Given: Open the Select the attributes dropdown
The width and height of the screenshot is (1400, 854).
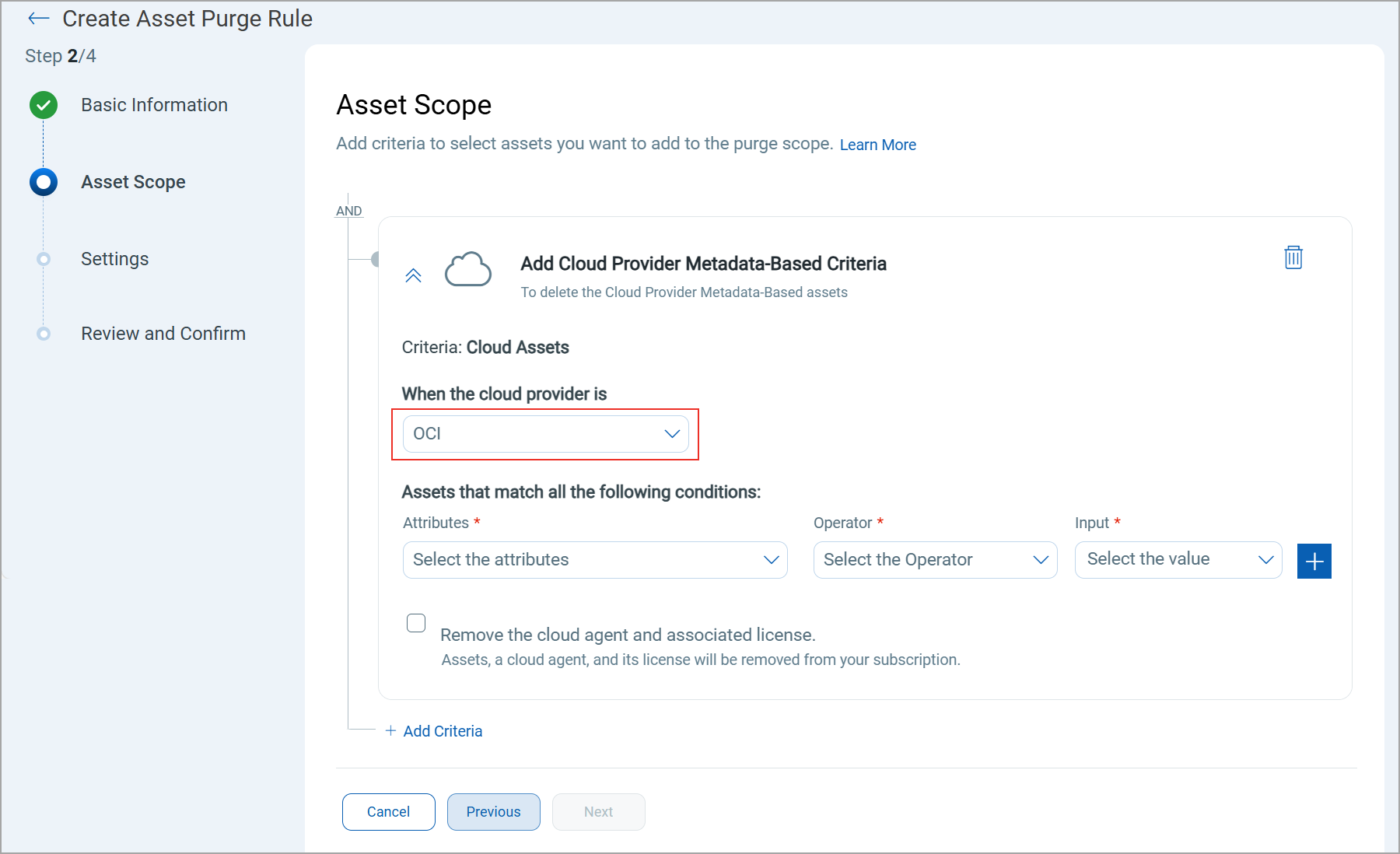Looking at the screenshot, I should click(595, 560).
